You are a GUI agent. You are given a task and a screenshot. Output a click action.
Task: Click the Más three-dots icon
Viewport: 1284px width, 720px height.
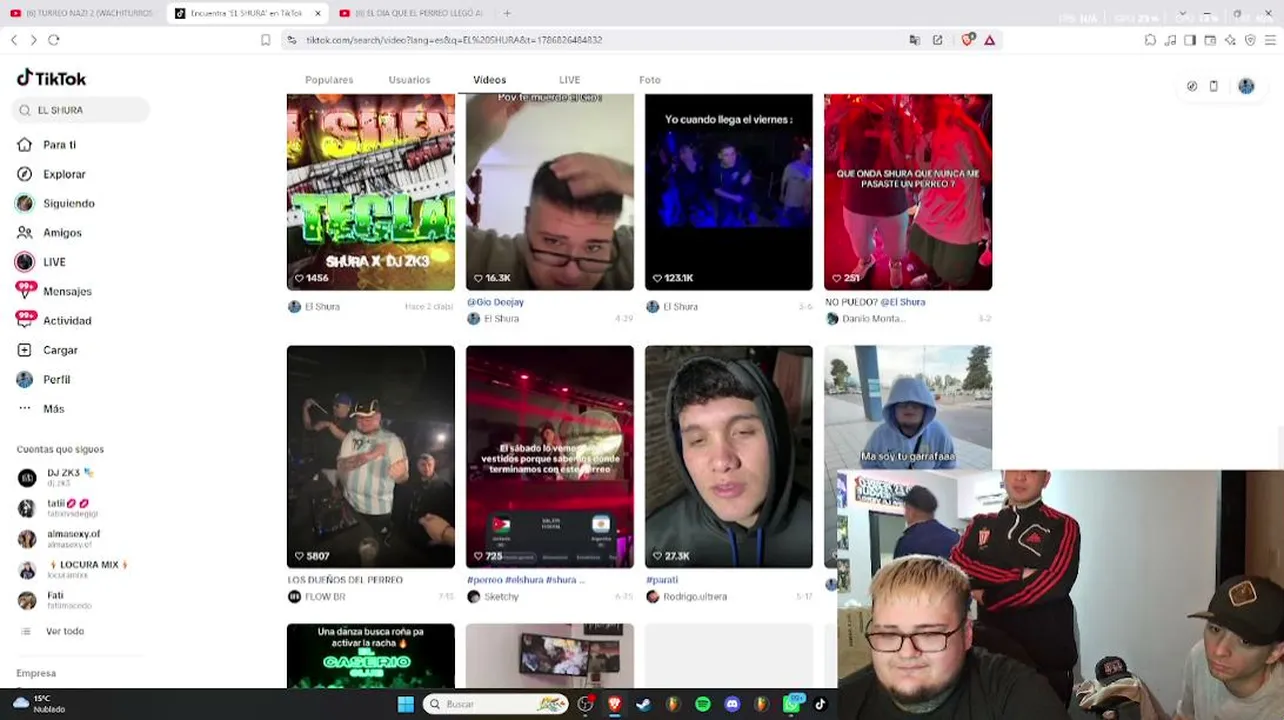click(x=25, y=409)
